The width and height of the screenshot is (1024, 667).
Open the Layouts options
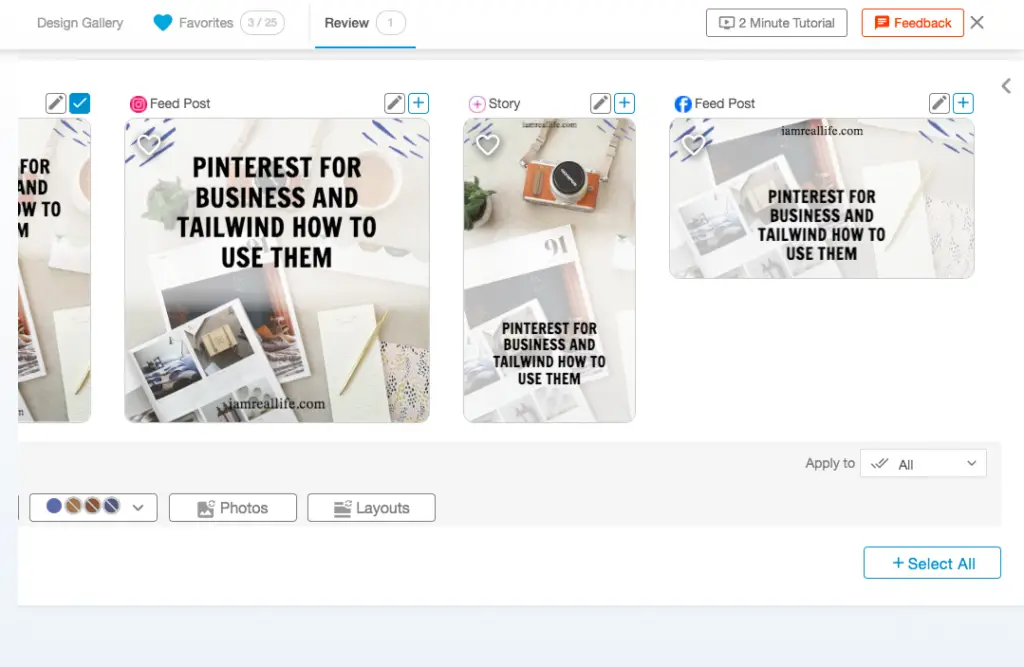coord(371,508)
